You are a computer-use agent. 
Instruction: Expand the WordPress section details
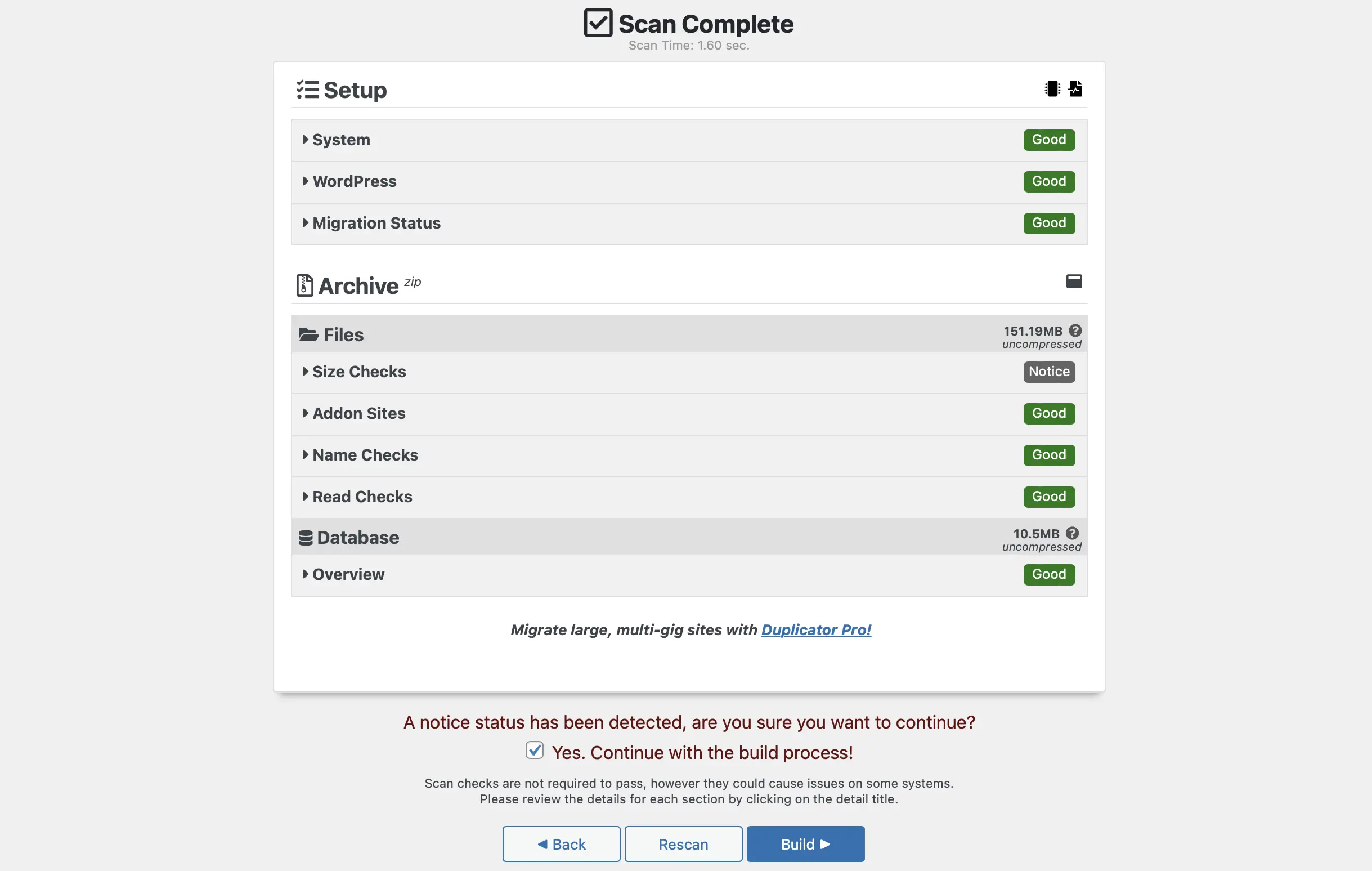353,181
